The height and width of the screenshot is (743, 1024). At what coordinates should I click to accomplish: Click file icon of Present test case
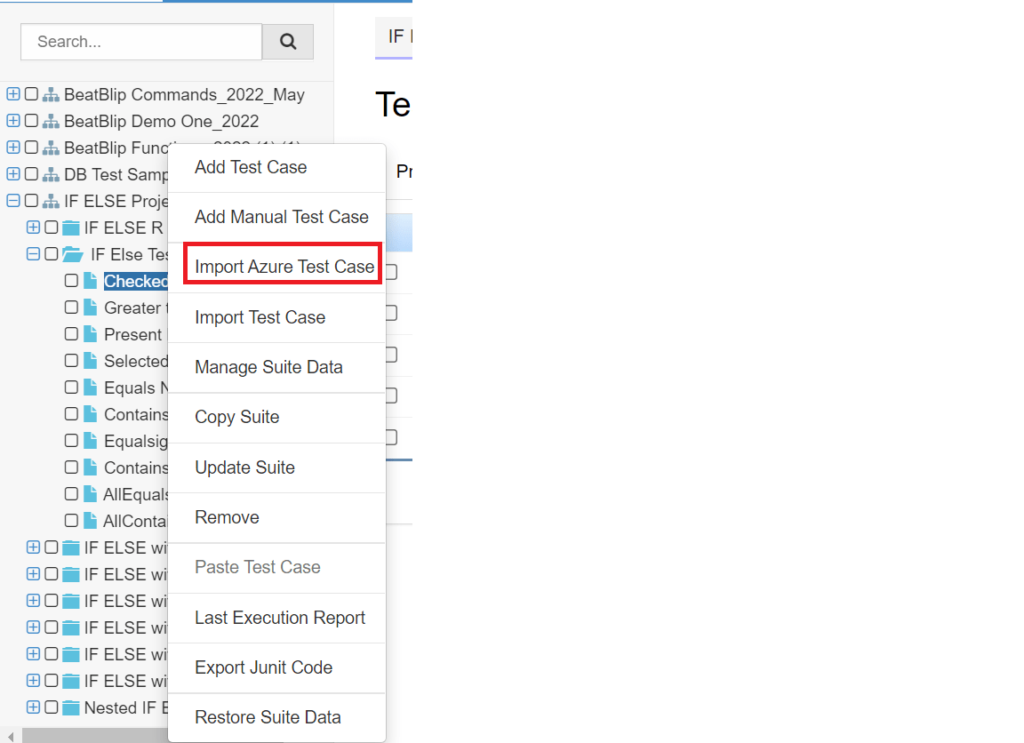(x=91, y=334)
